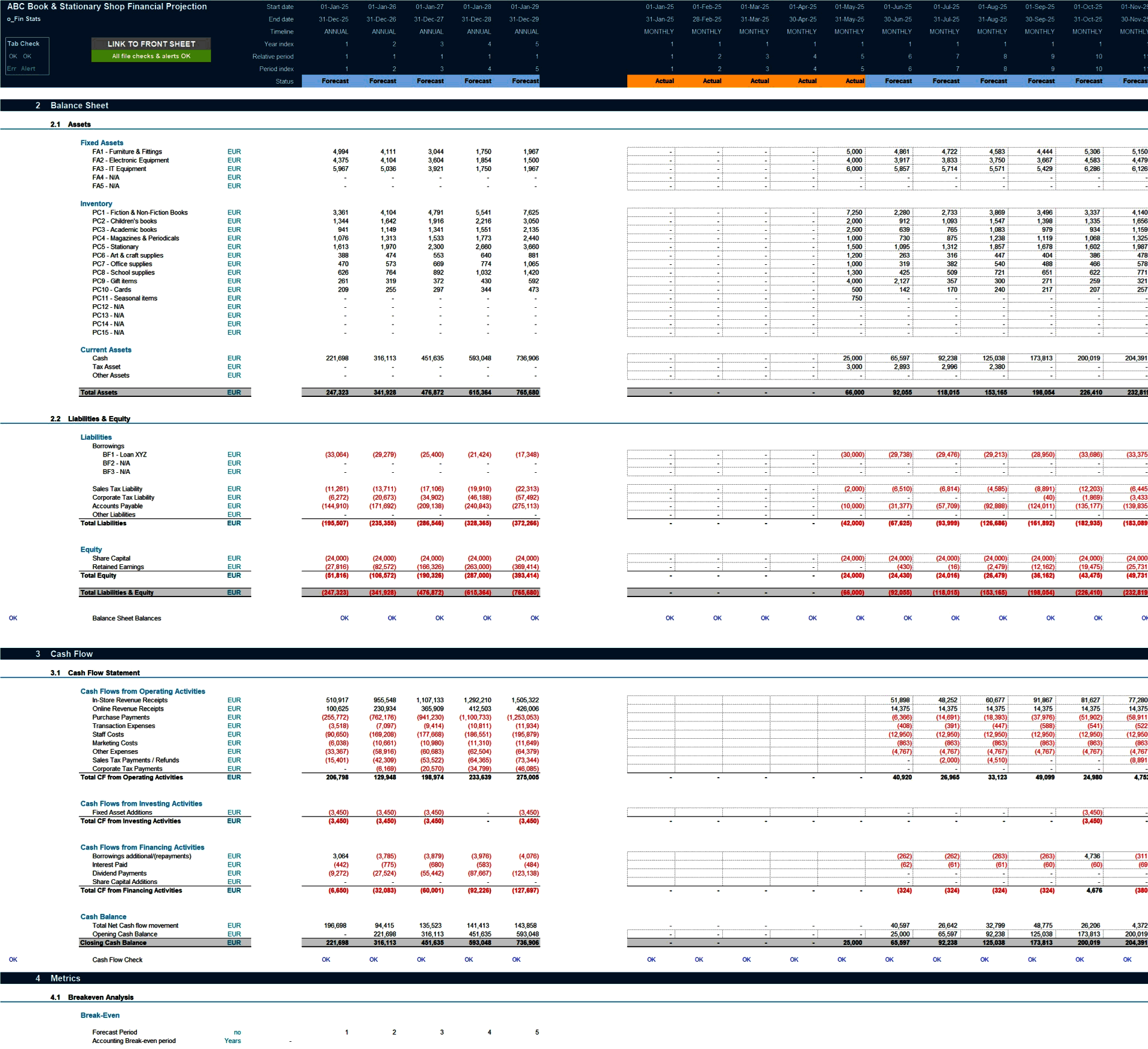Click the Closing Cash Balance label
Screen dimensions: 1148x1049
click(113, 943)
